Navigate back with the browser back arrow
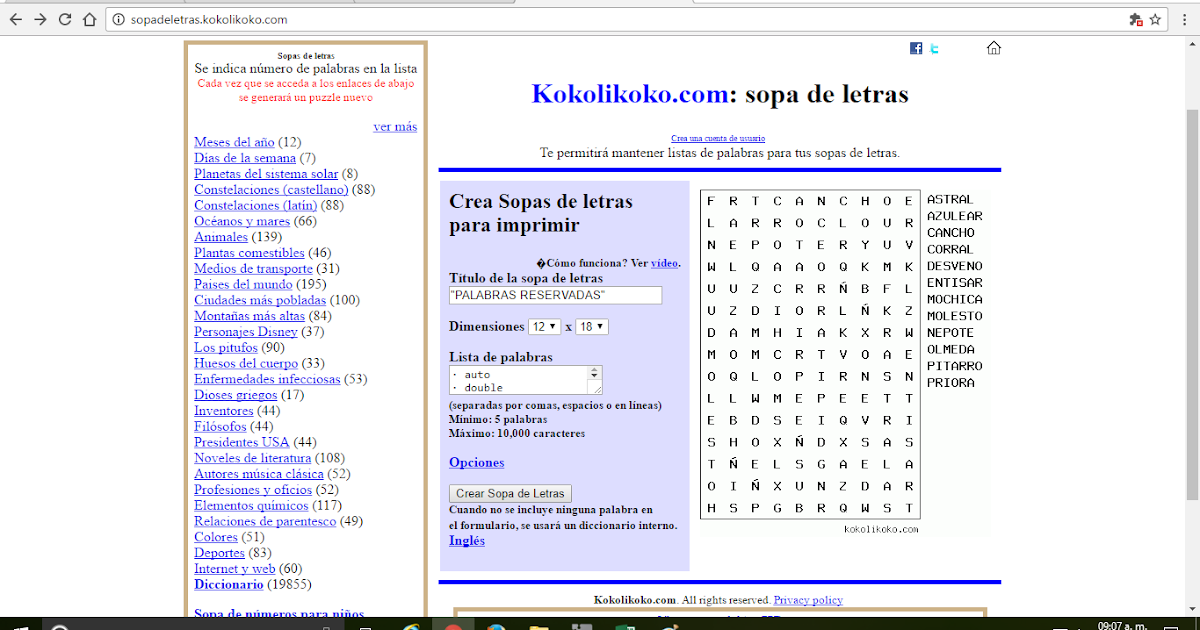The image size is (1200, 630). click(x=15, y=18)
